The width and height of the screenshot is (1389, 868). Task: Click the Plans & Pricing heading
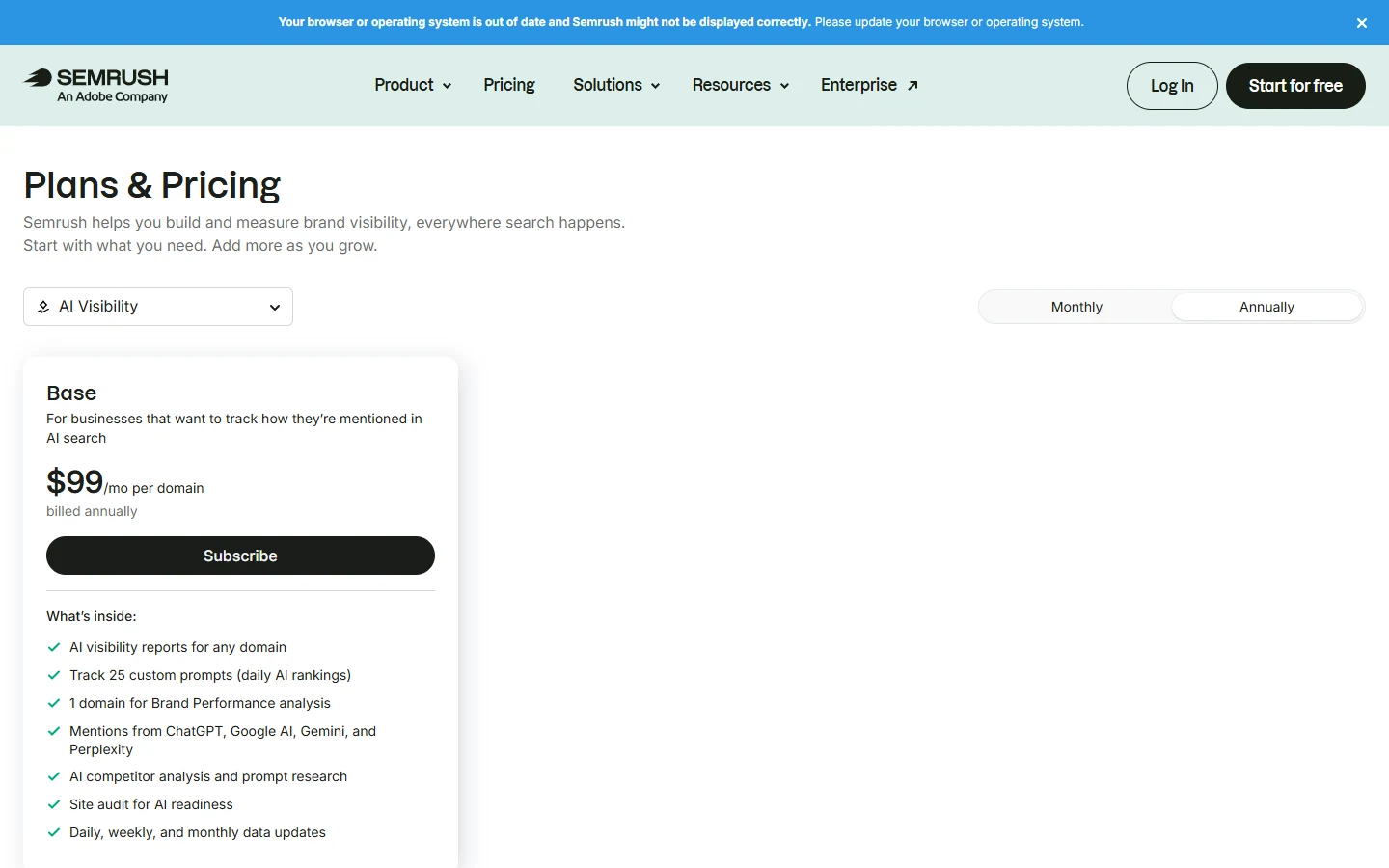[x=152, y=185]
